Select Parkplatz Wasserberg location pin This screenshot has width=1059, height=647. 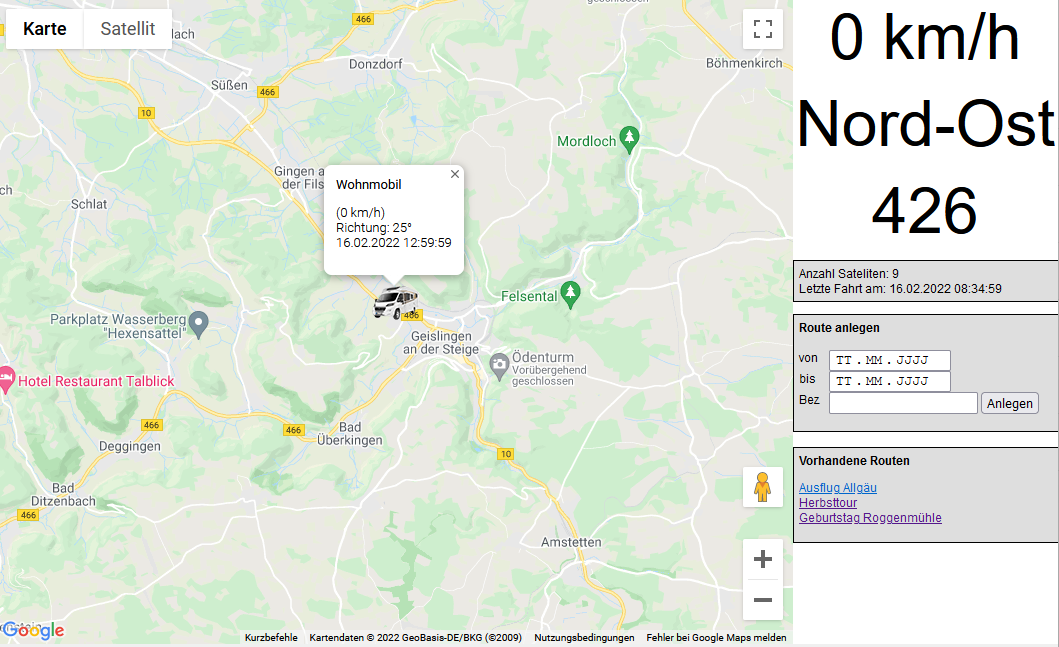pos(199,323)
